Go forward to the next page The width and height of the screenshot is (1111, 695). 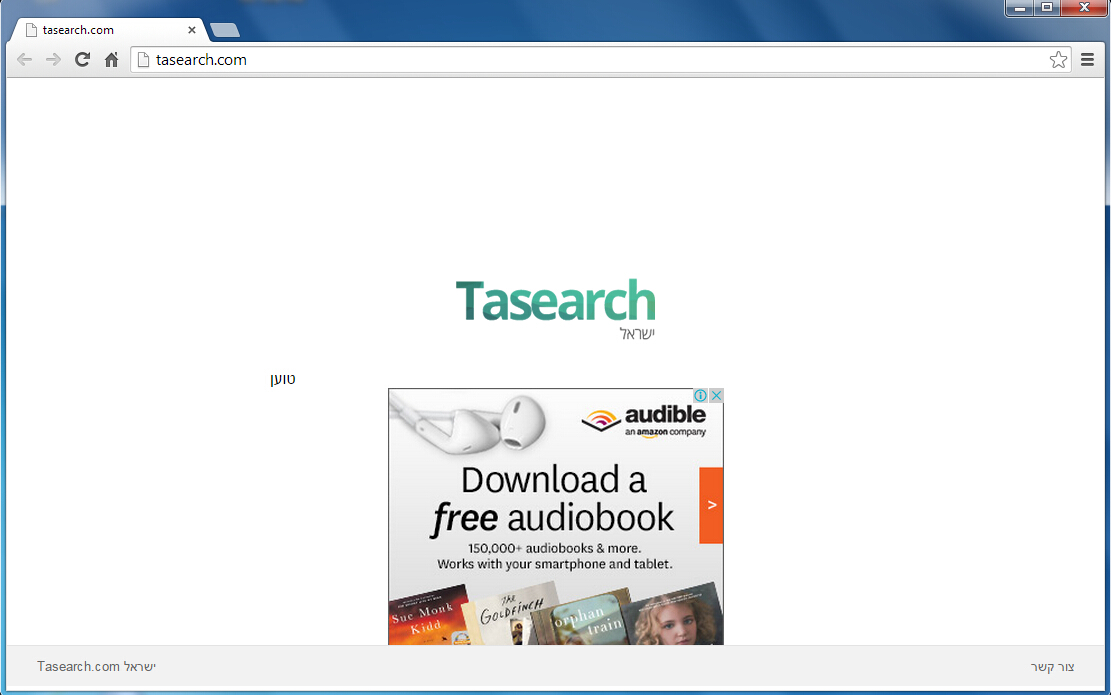[53, 60]
